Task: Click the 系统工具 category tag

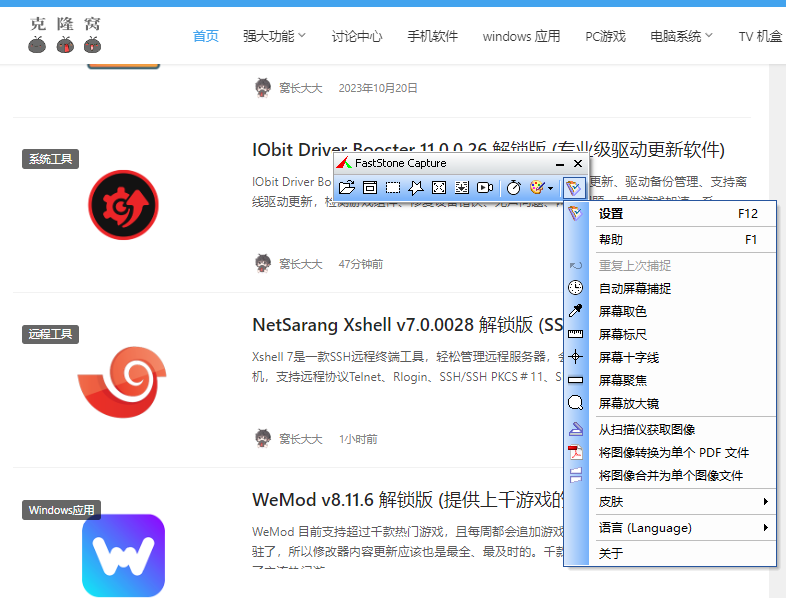Action: click(x=50, y=159)
